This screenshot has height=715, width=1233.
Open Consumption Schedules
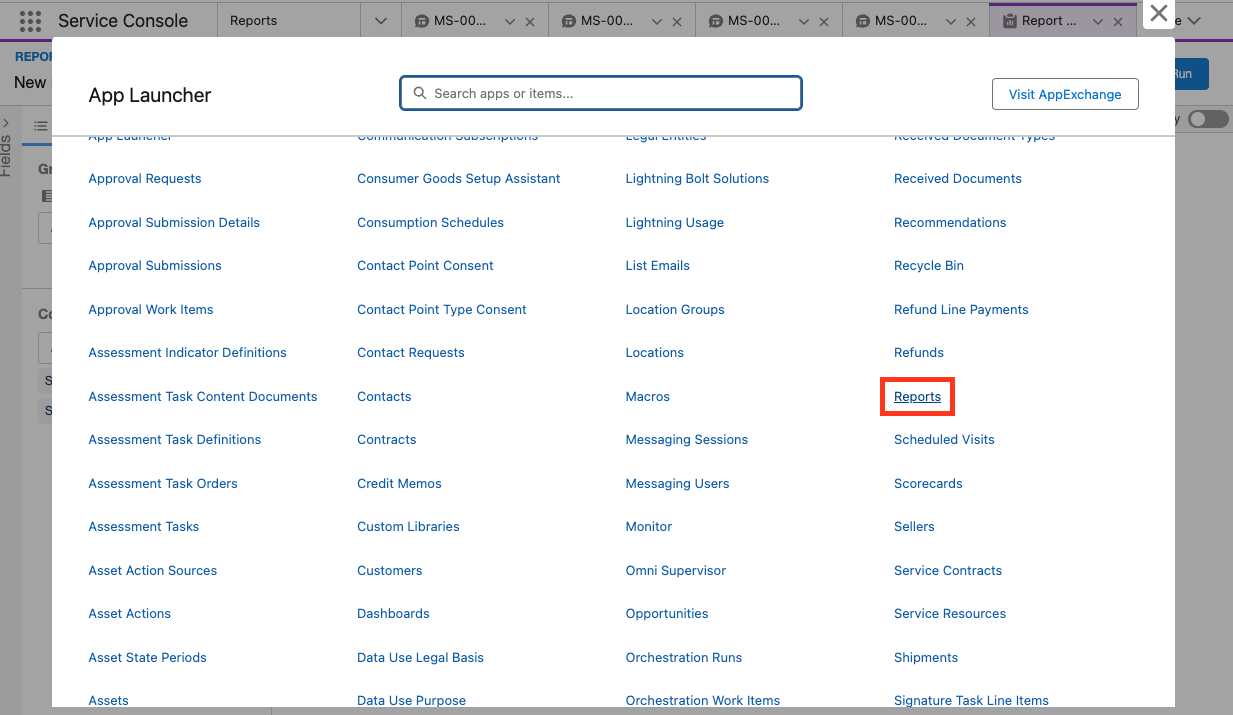point(430,223)
